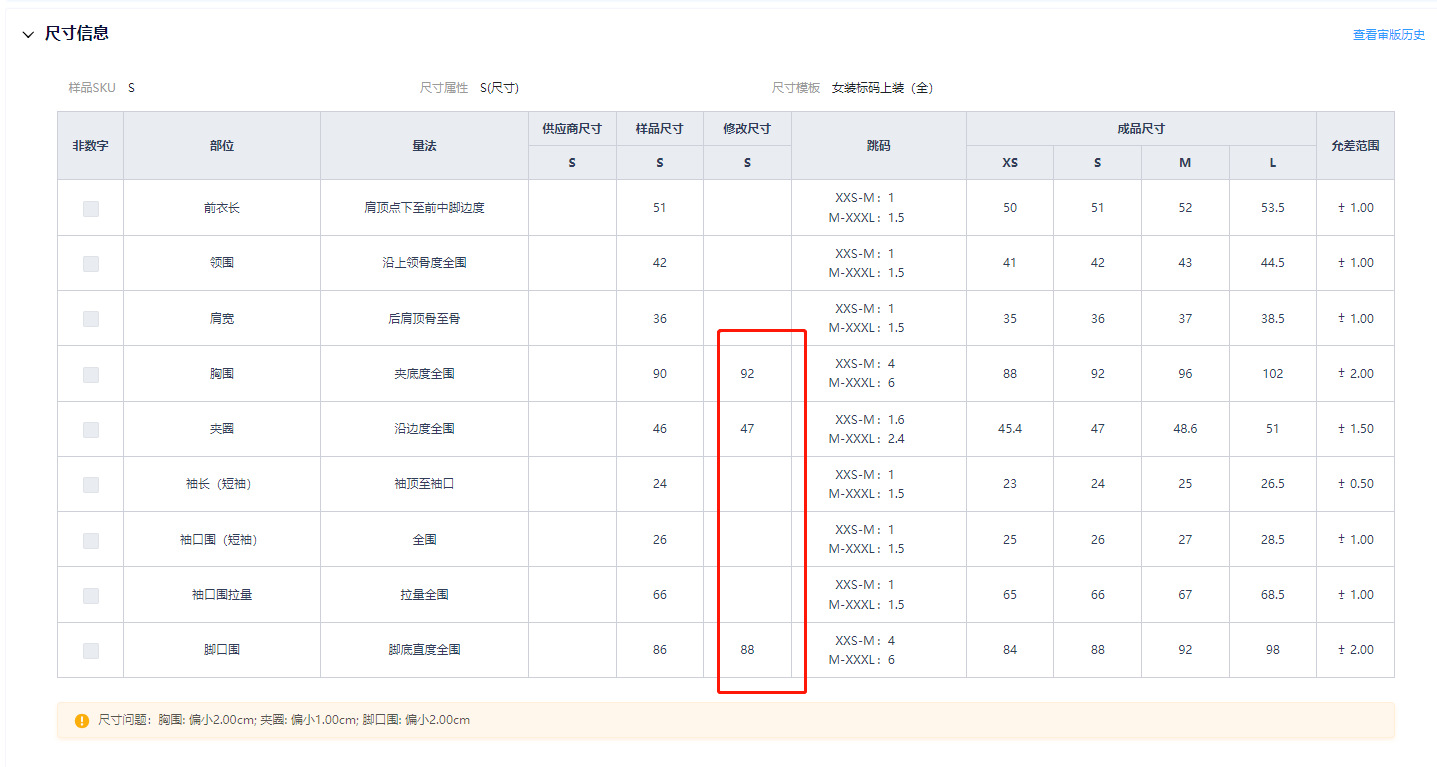This screenshot has height=767, width=1437.
Task: Click the L value 68.5 for 袖口围拉量
Action: 1273,595
